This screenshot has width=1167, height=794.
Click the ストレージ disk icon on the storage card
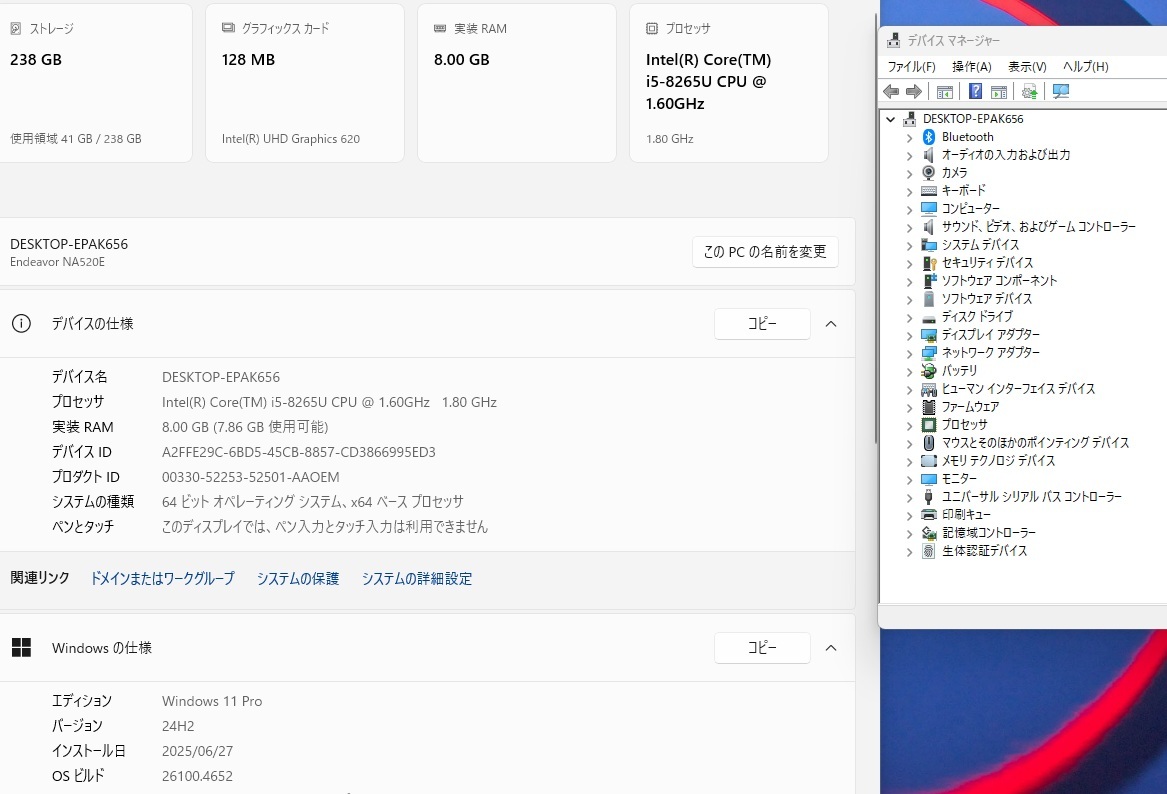16,28
